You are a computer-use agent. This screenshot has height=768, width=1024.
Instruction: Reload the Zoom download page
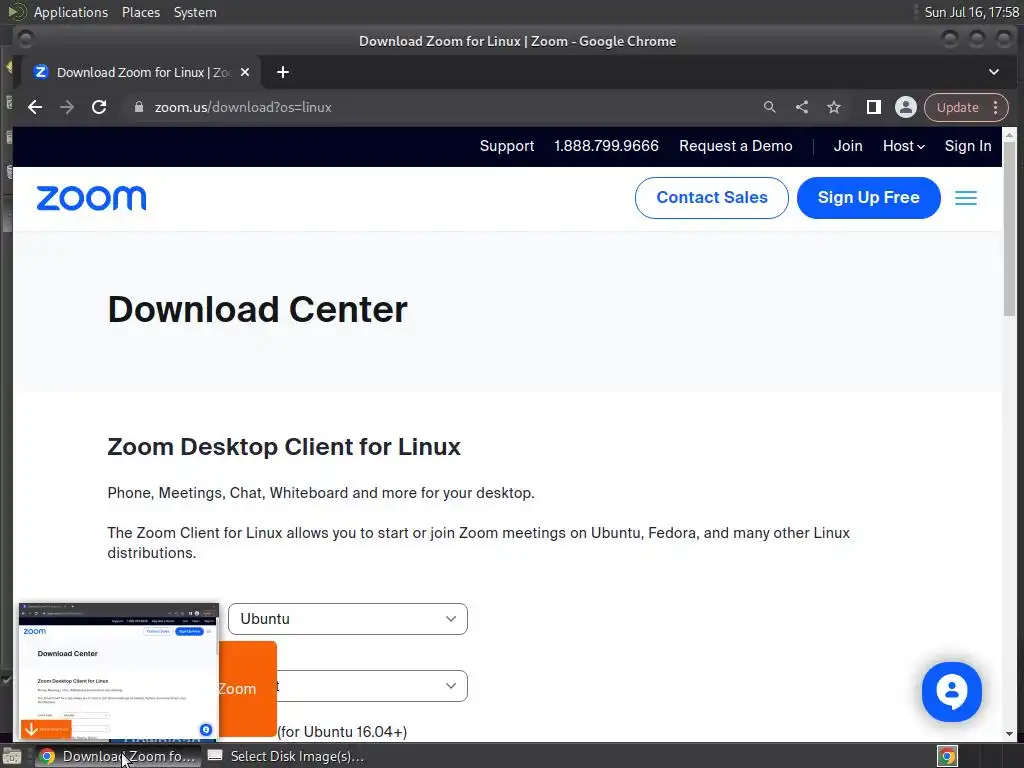[99, 107]
